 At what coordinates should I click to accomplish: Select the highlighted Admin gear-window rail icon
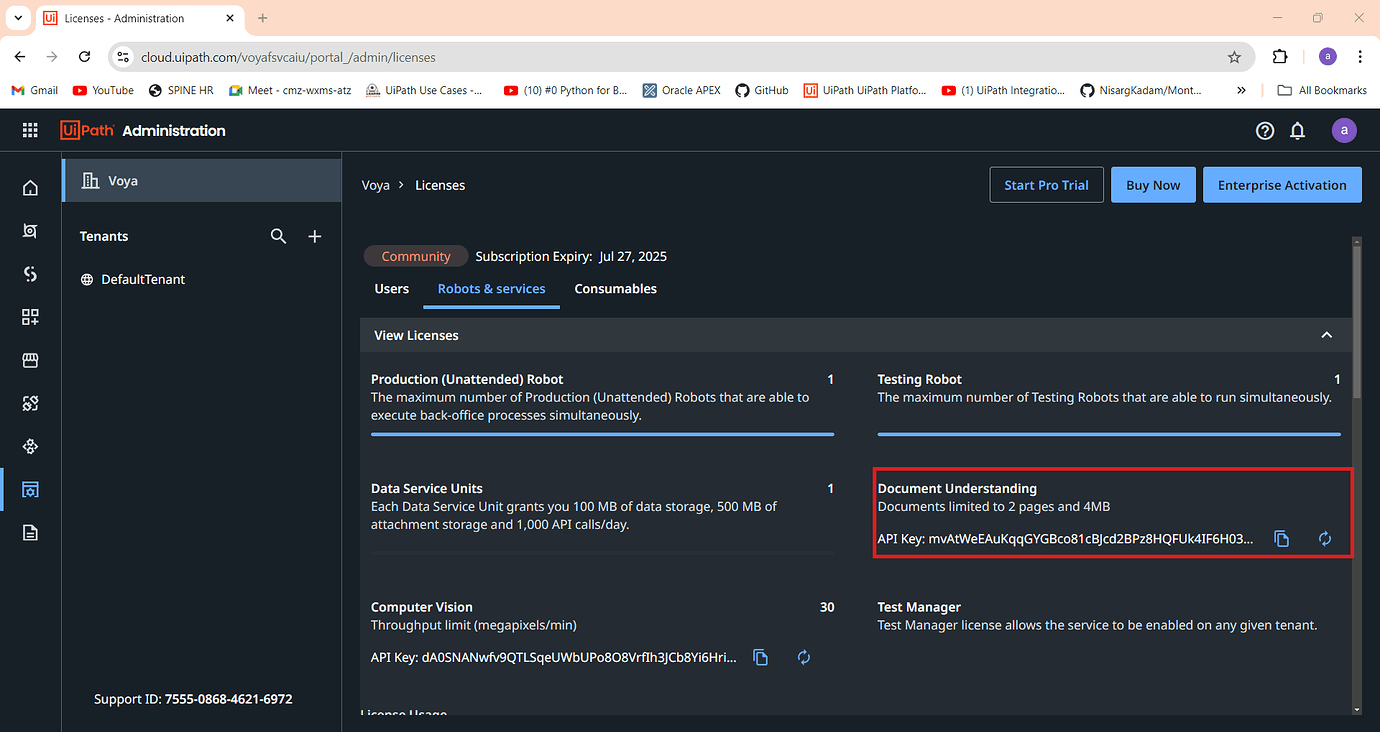pos(30,489)
